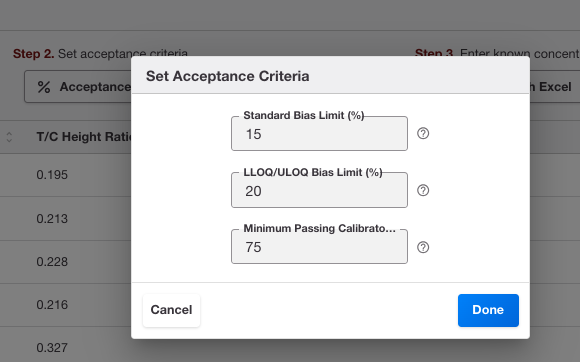Click Minimum Passing Calibrators field showing 75
Image resolution: width=580 pixels, height=362 pixels.
click(319, 247)
